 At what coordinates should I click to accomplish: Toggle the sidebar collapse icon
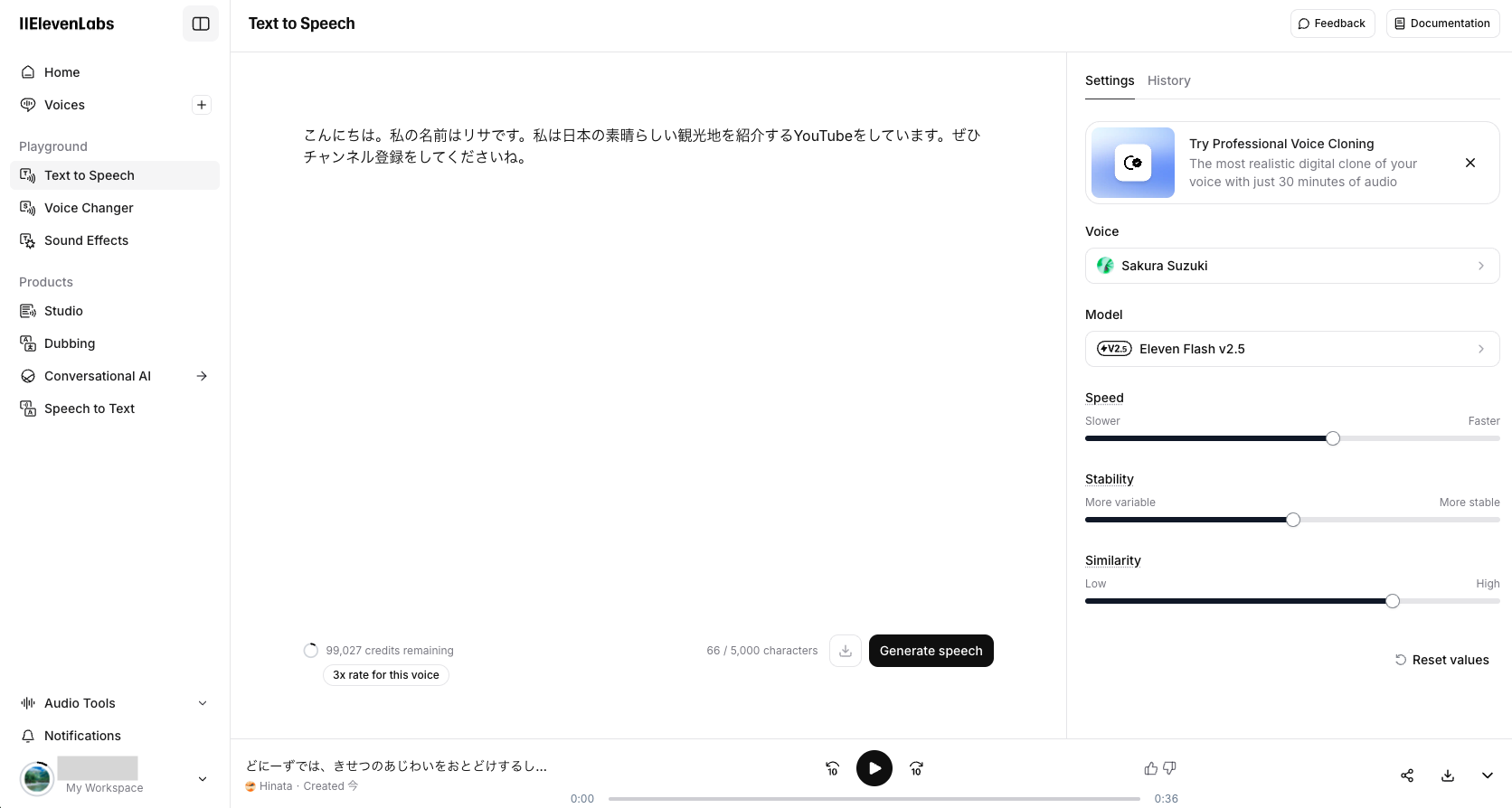click(201, 23)
